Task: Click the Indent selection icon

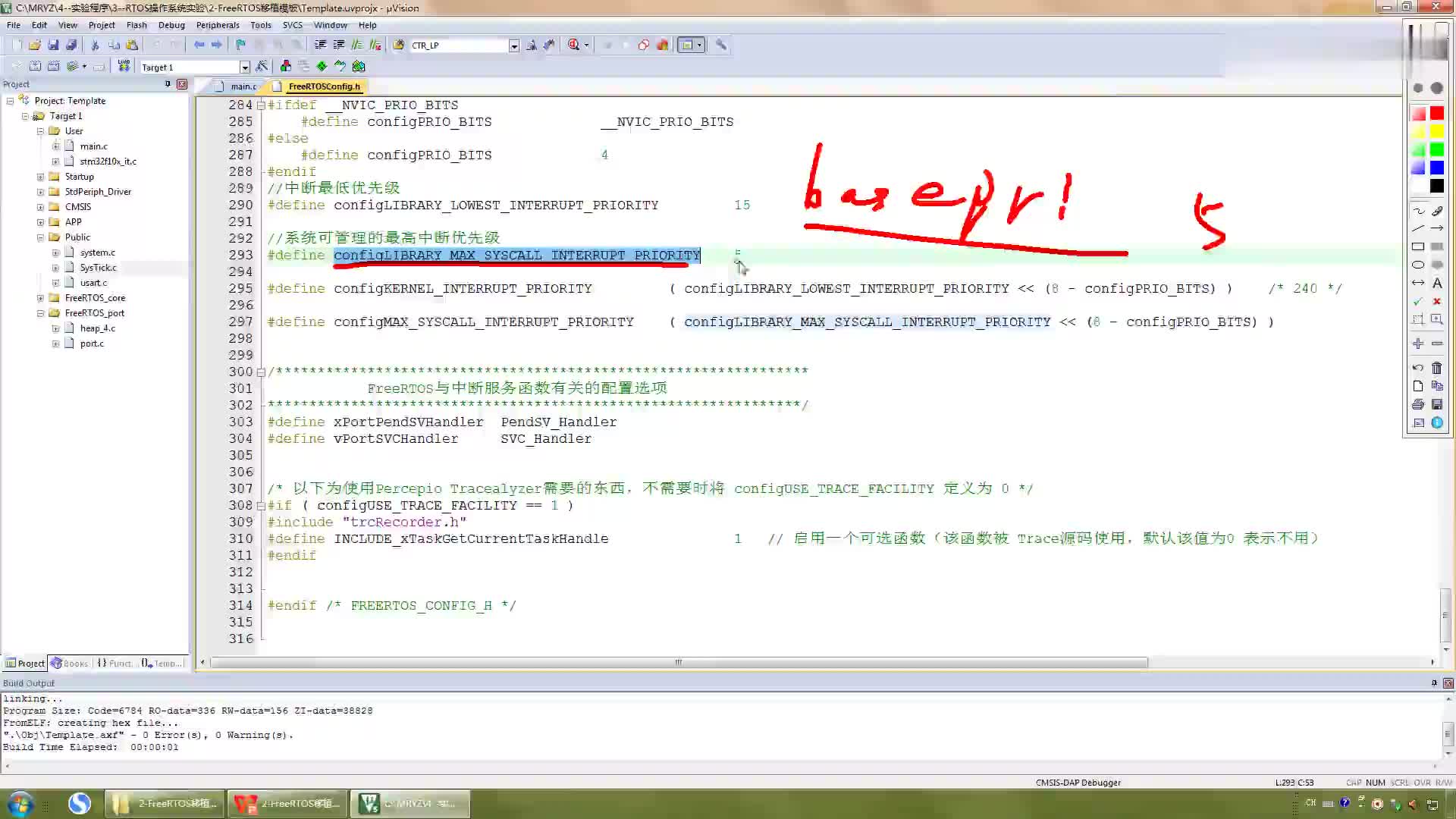Action: tap(320, 45)
